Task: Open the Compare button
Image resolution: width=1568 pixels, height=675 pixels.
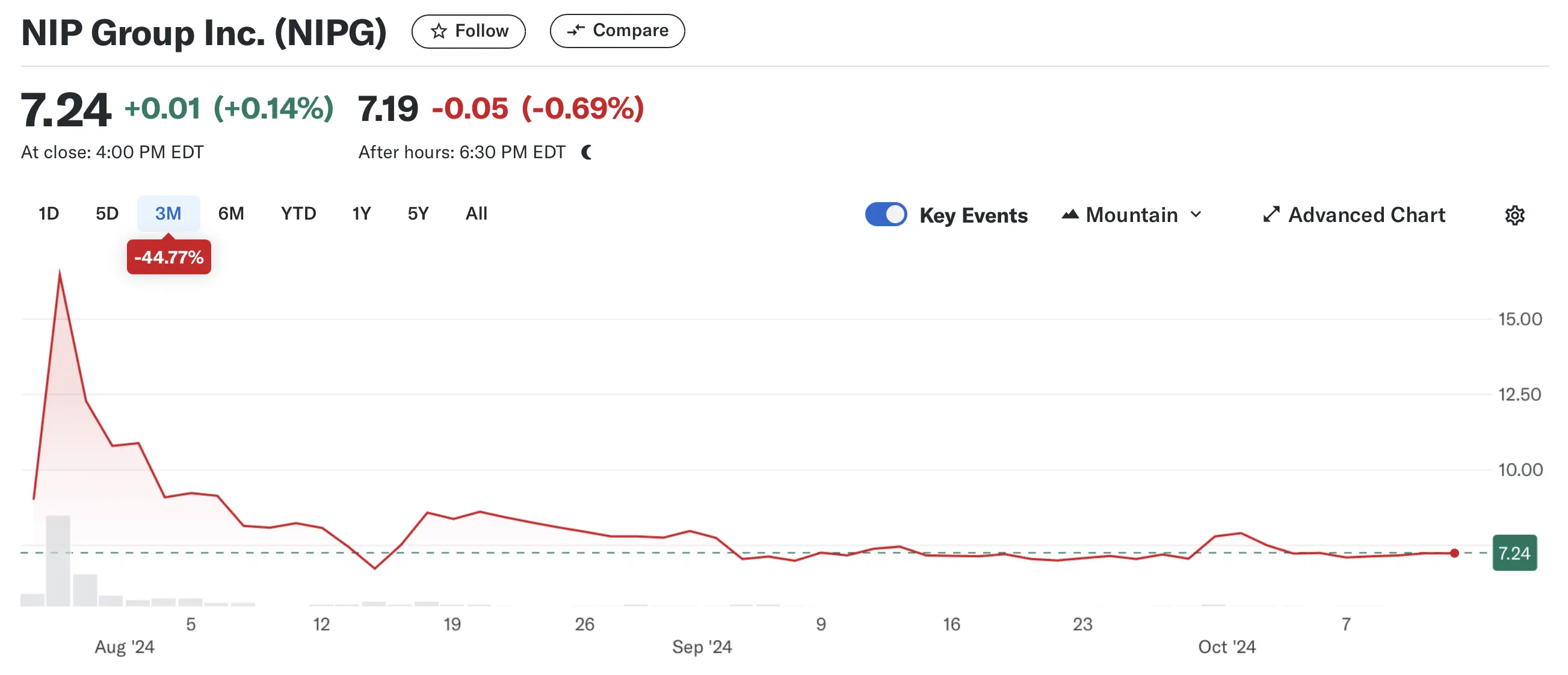Action: click(x=617, y=31)
